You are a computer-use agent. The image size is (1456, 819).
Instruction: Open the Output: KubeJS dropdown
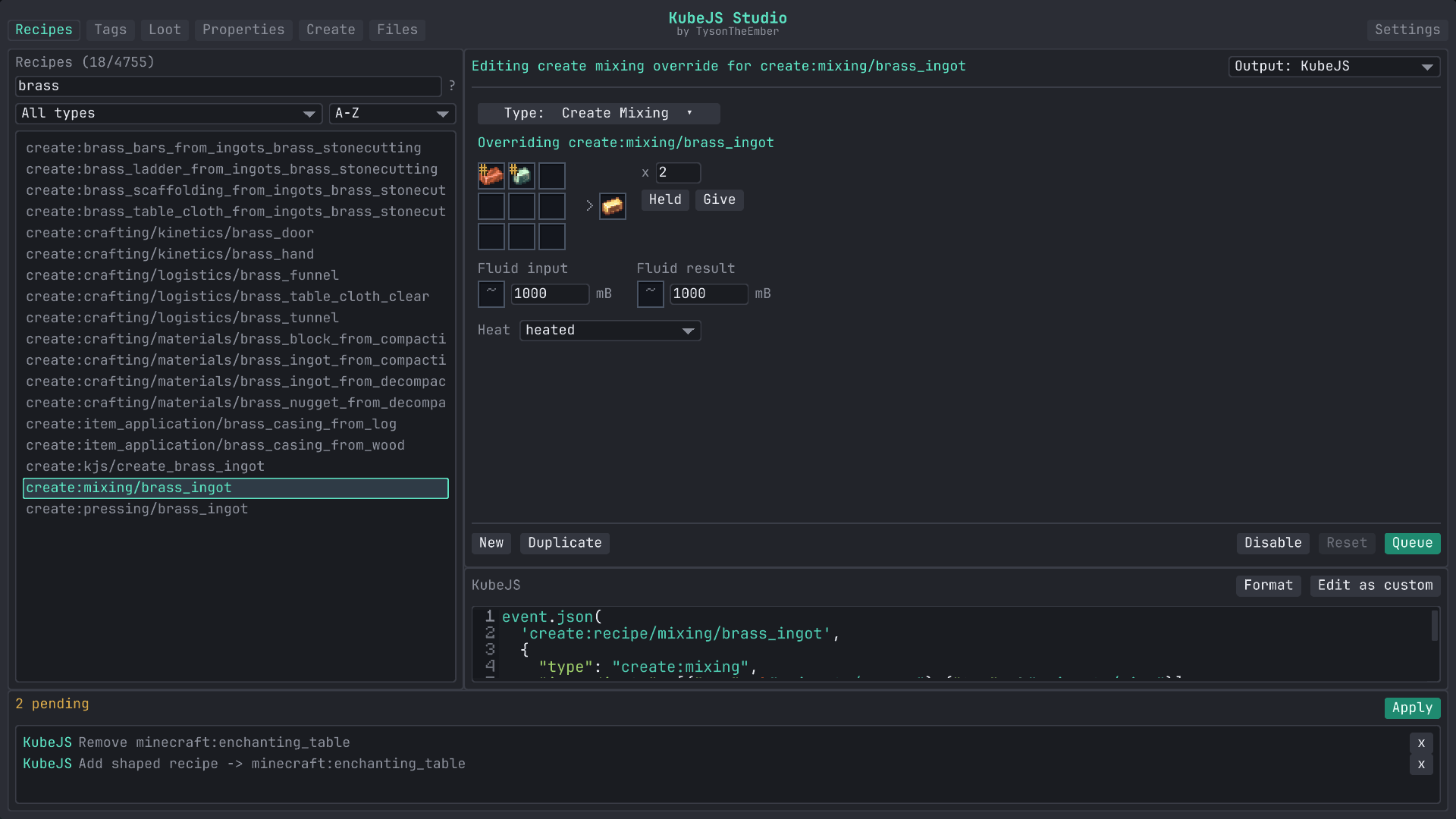[x=1334, y=67]
